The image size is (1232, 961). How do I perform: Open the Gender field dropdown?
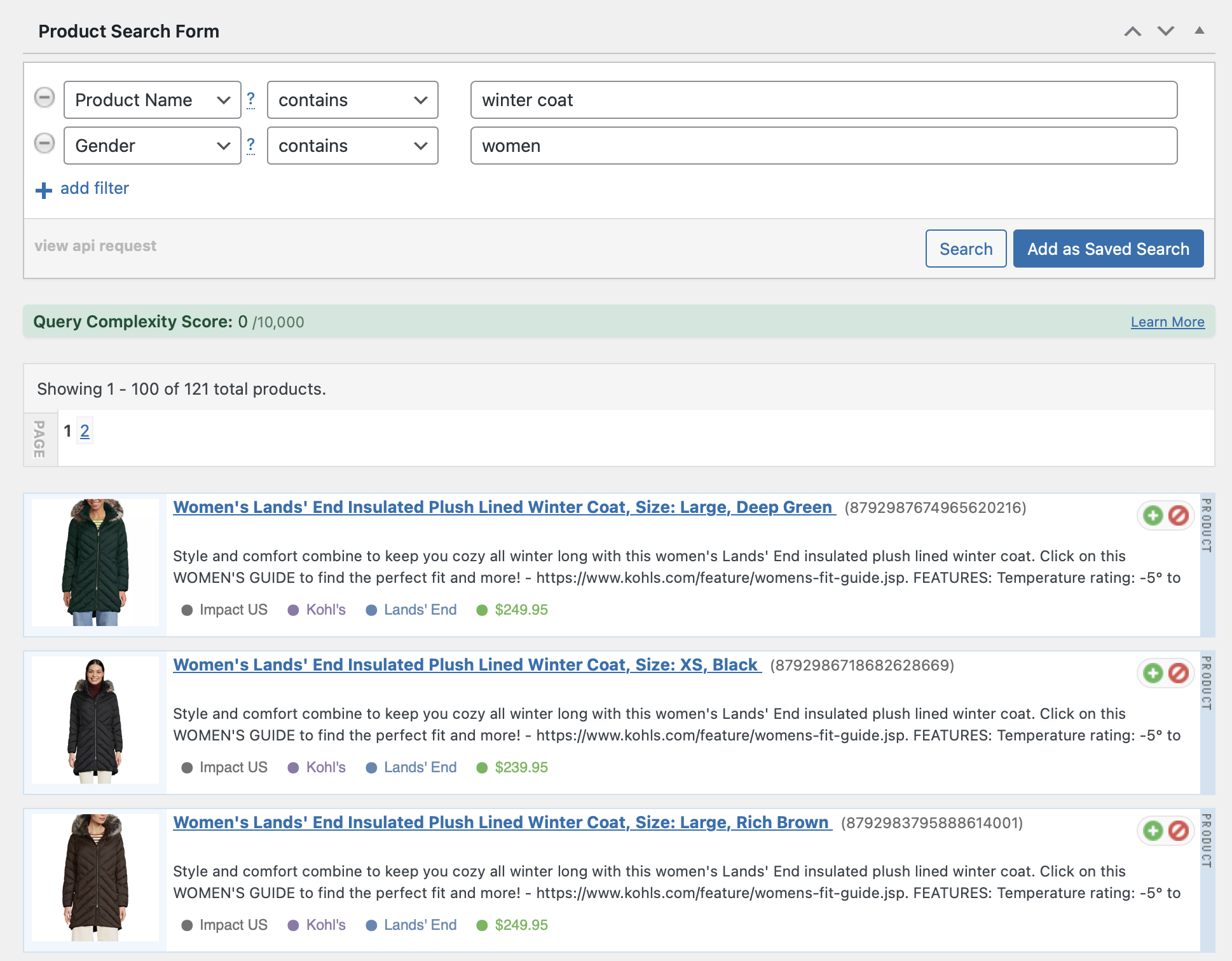pyautogui.click(x=153, y=146)
